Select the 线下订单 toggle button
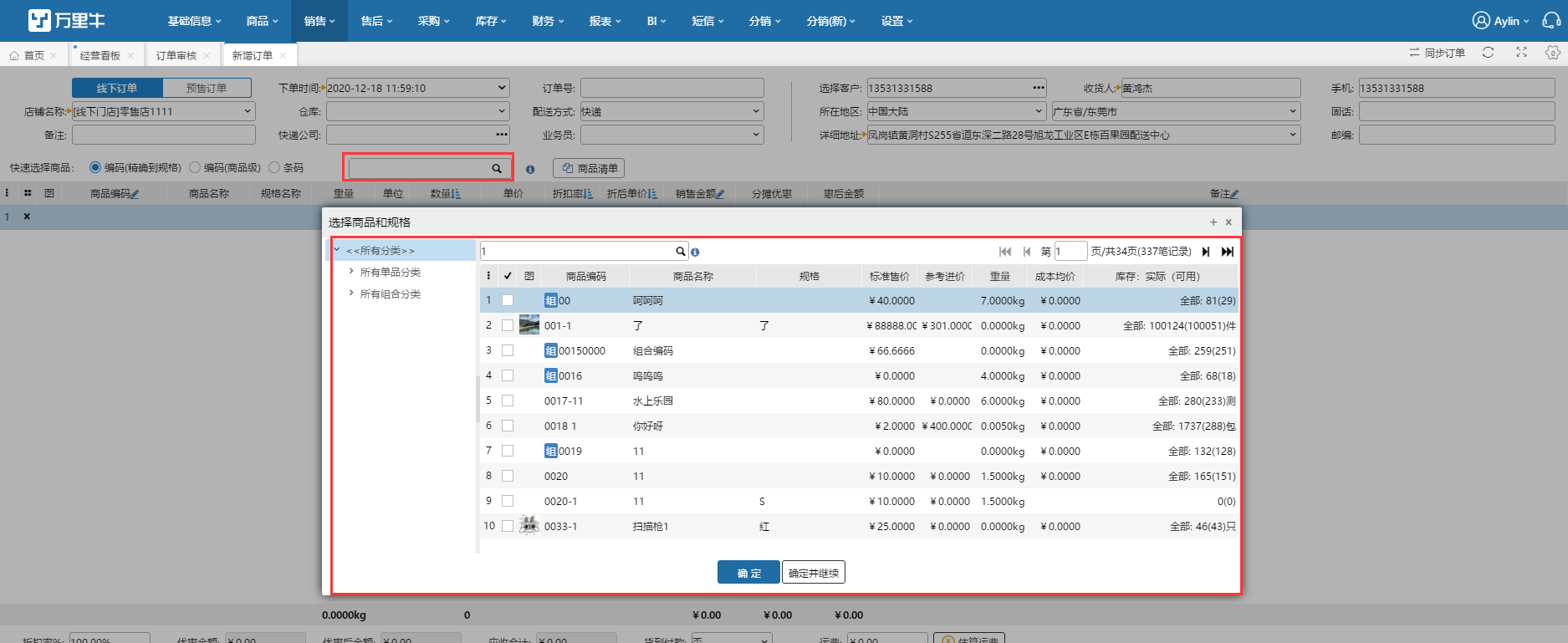The height and width of the screenshot is (643, 1568). point(117,88)
